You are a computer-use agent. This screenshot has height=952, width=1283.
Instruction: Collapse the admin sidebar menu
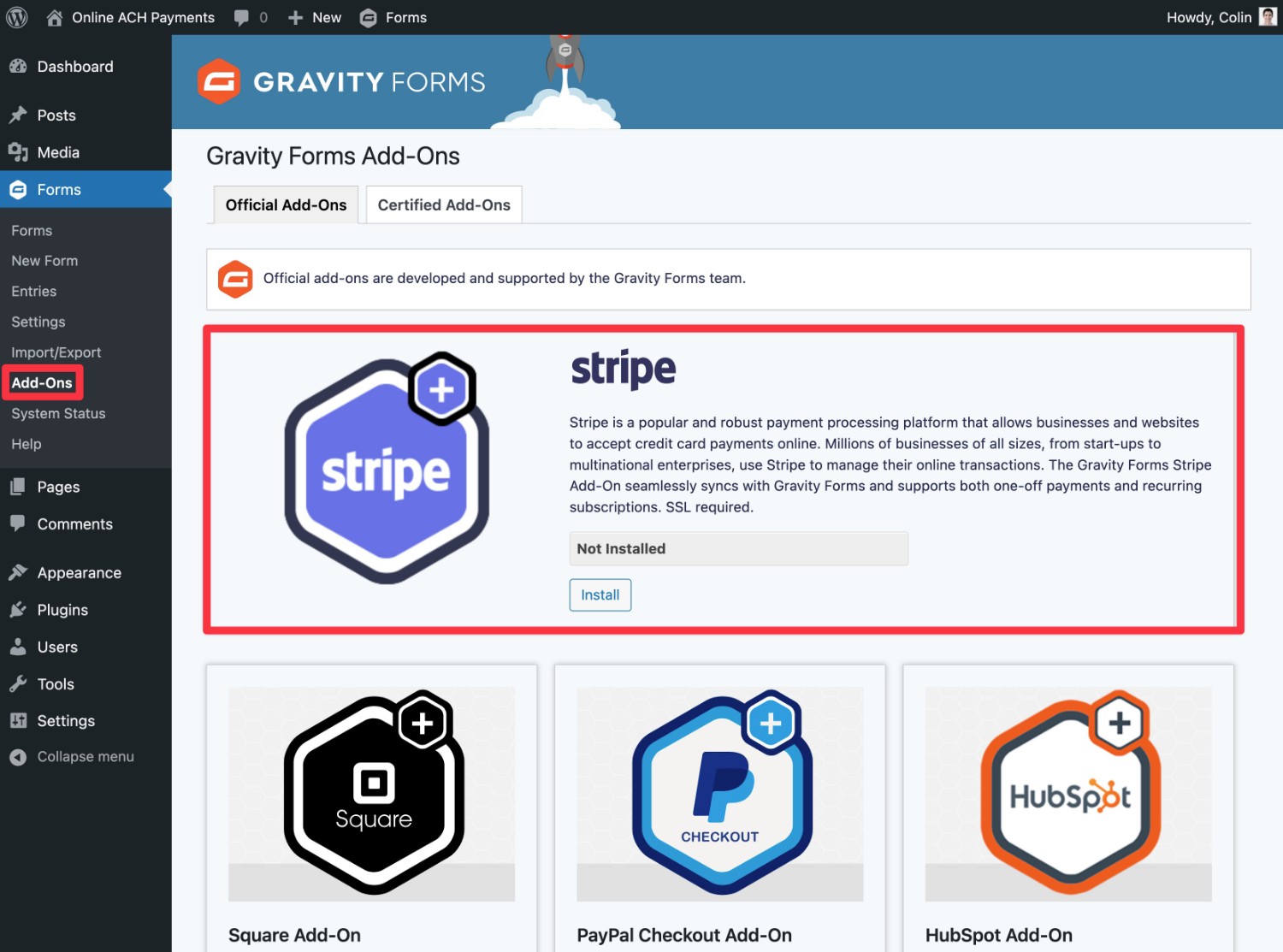18,756
